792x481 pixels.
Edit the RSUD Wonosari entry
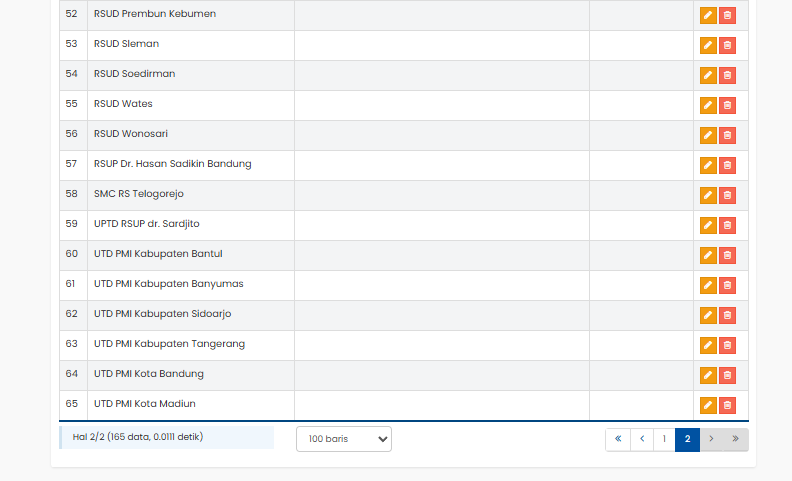[x=708, y=135]
